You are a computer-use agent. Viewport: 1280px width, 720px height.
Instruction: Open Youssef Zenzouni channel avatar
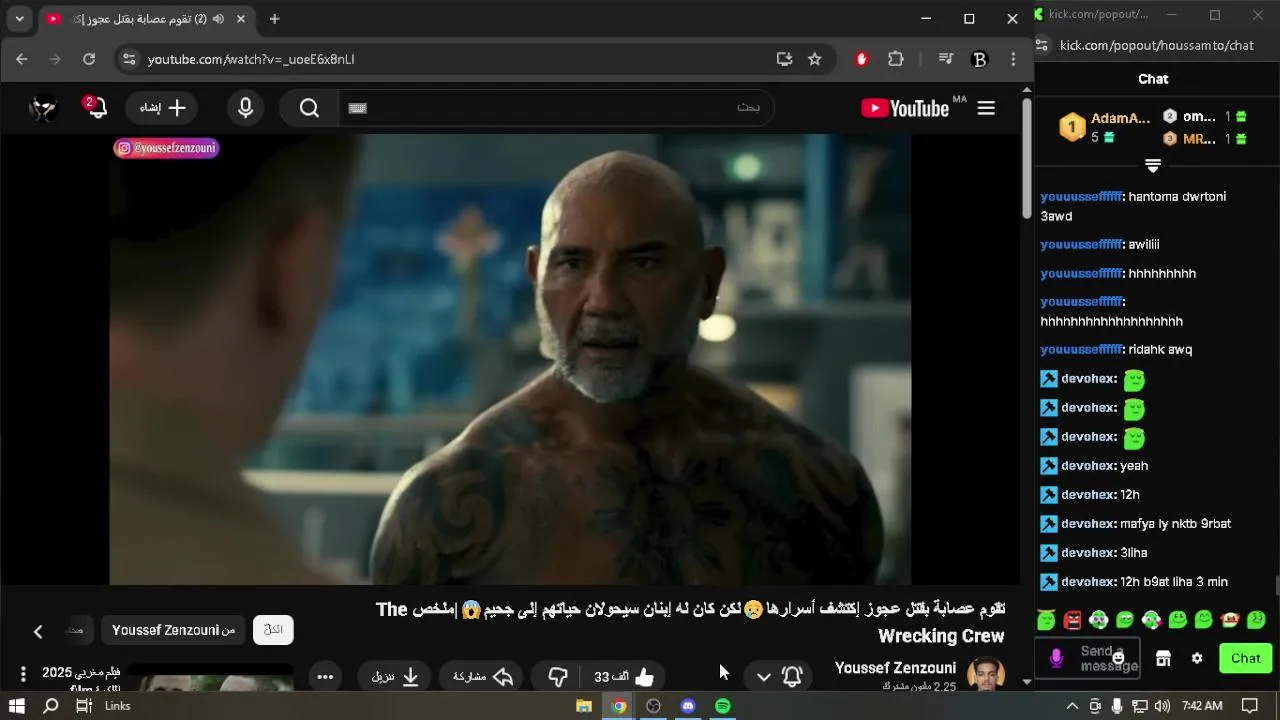[986, 675]
